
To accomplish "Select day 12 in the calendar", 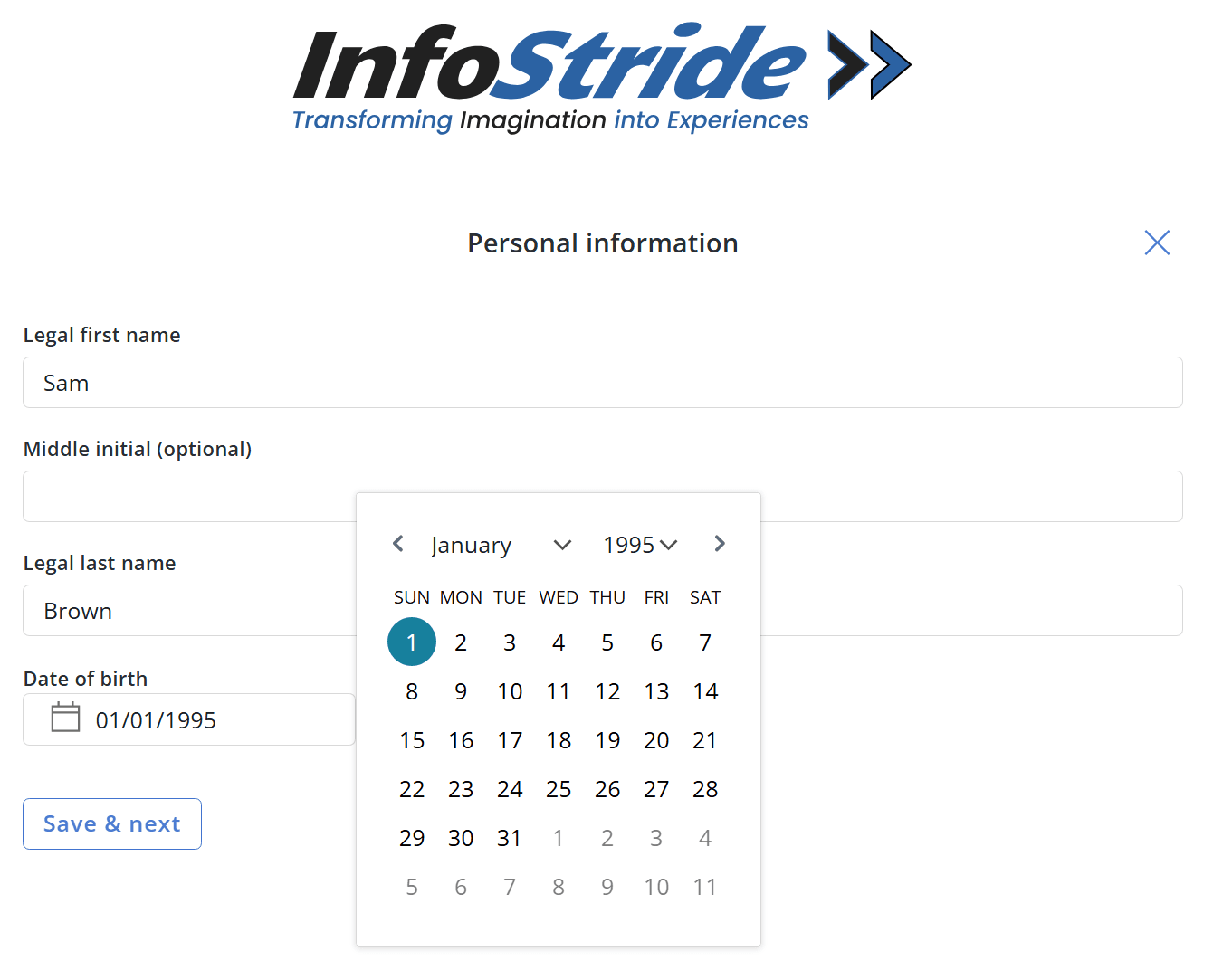I will pyautogui.click(x=607, y=691).
